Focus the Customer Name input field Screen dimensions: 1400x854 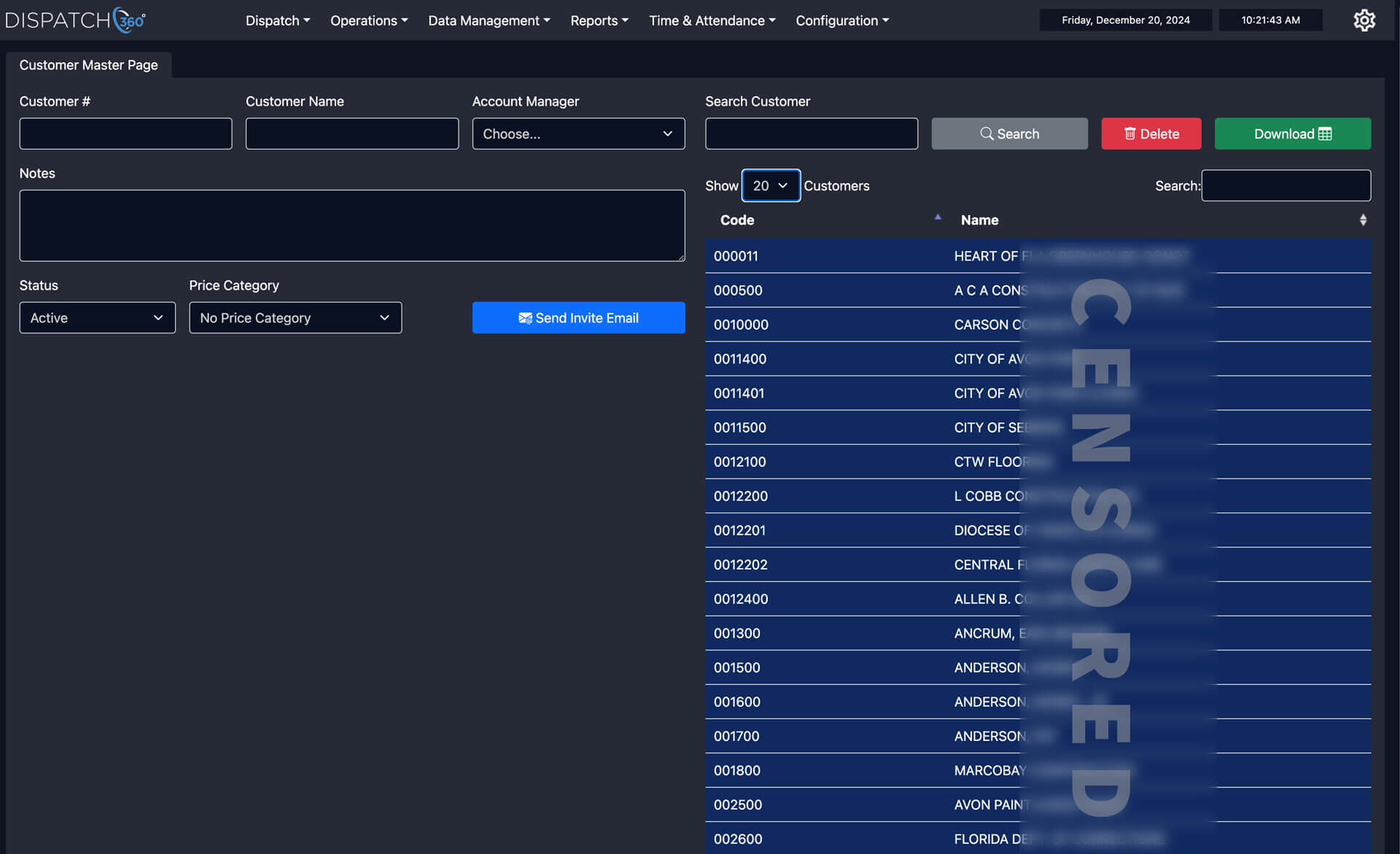click(352, 133)
